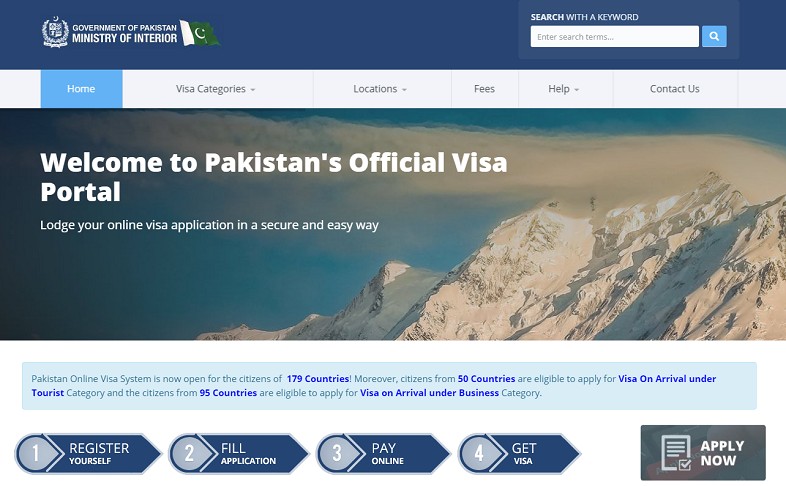Open the Locations dropdown menu
The image size is (786, 486).
pos(380,89)
